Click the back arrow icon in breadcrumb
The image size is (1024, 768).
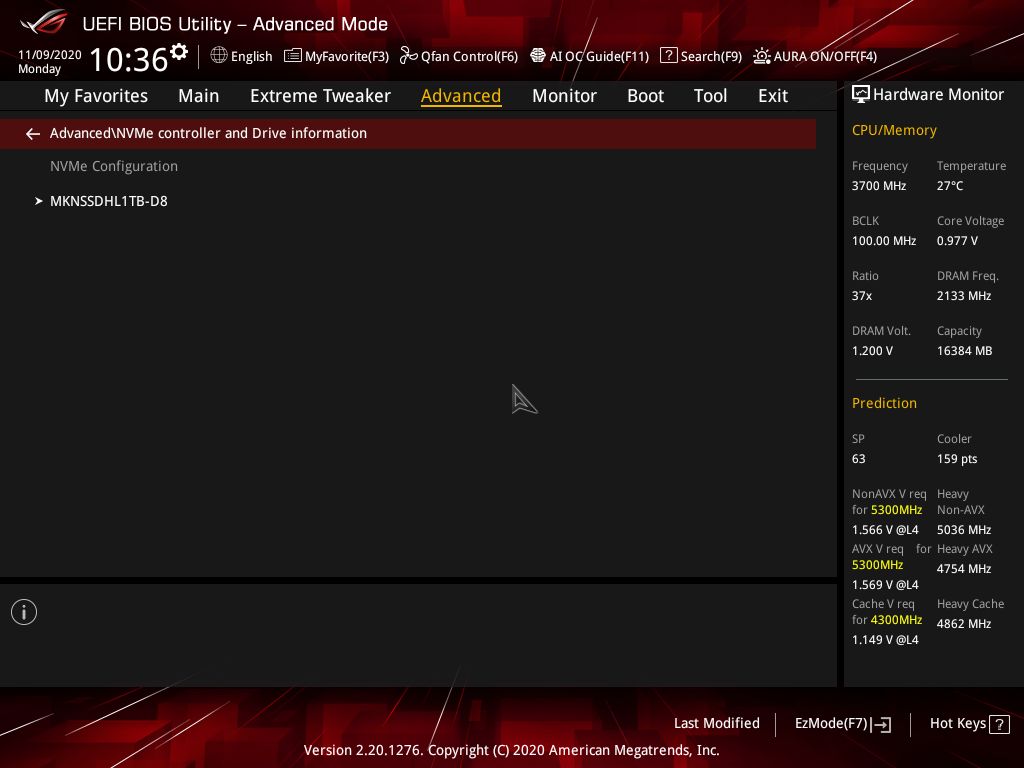point(33,134)
